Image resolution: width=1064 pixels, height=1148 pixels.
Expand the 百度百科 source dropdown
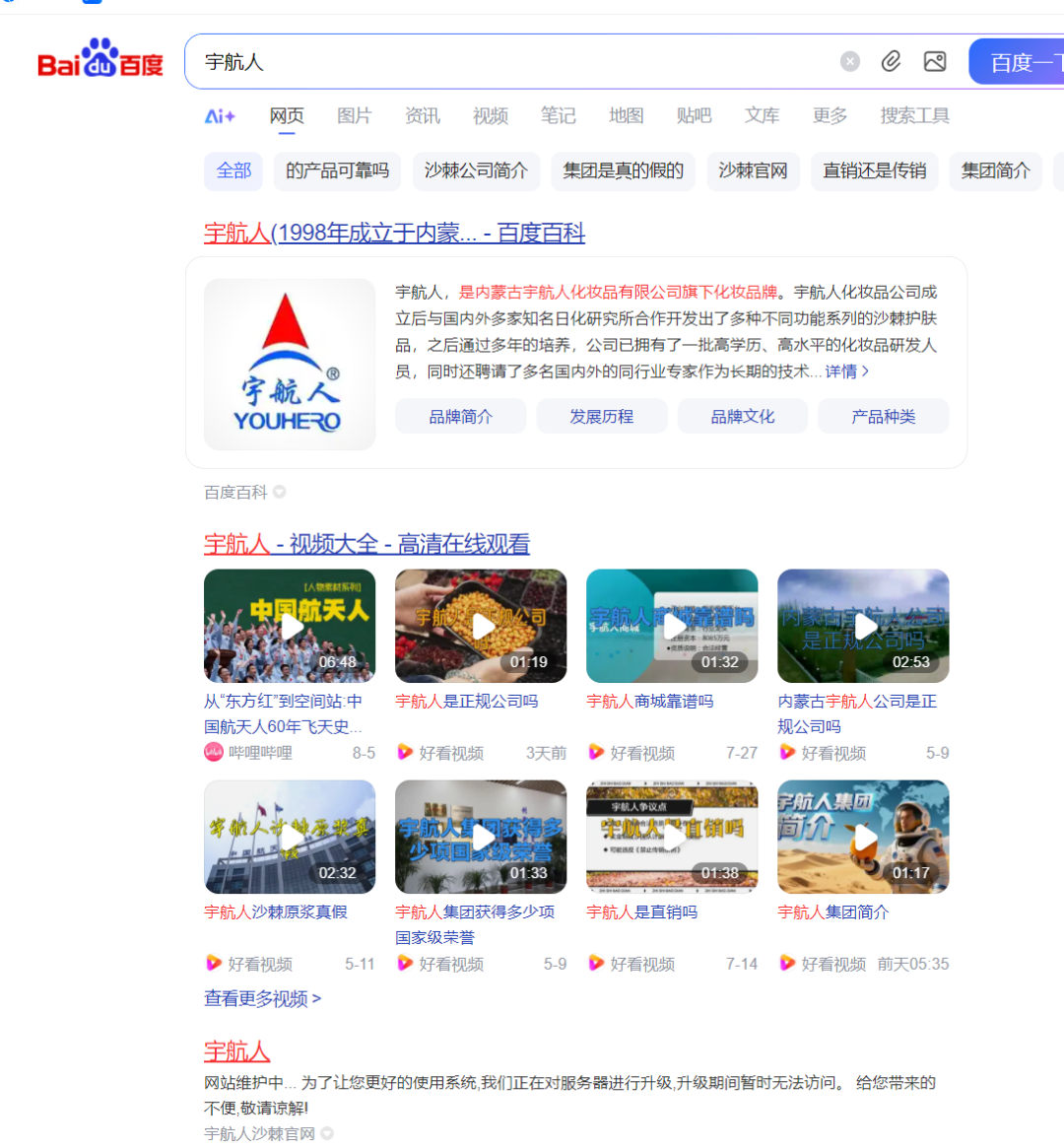[279, 492]
